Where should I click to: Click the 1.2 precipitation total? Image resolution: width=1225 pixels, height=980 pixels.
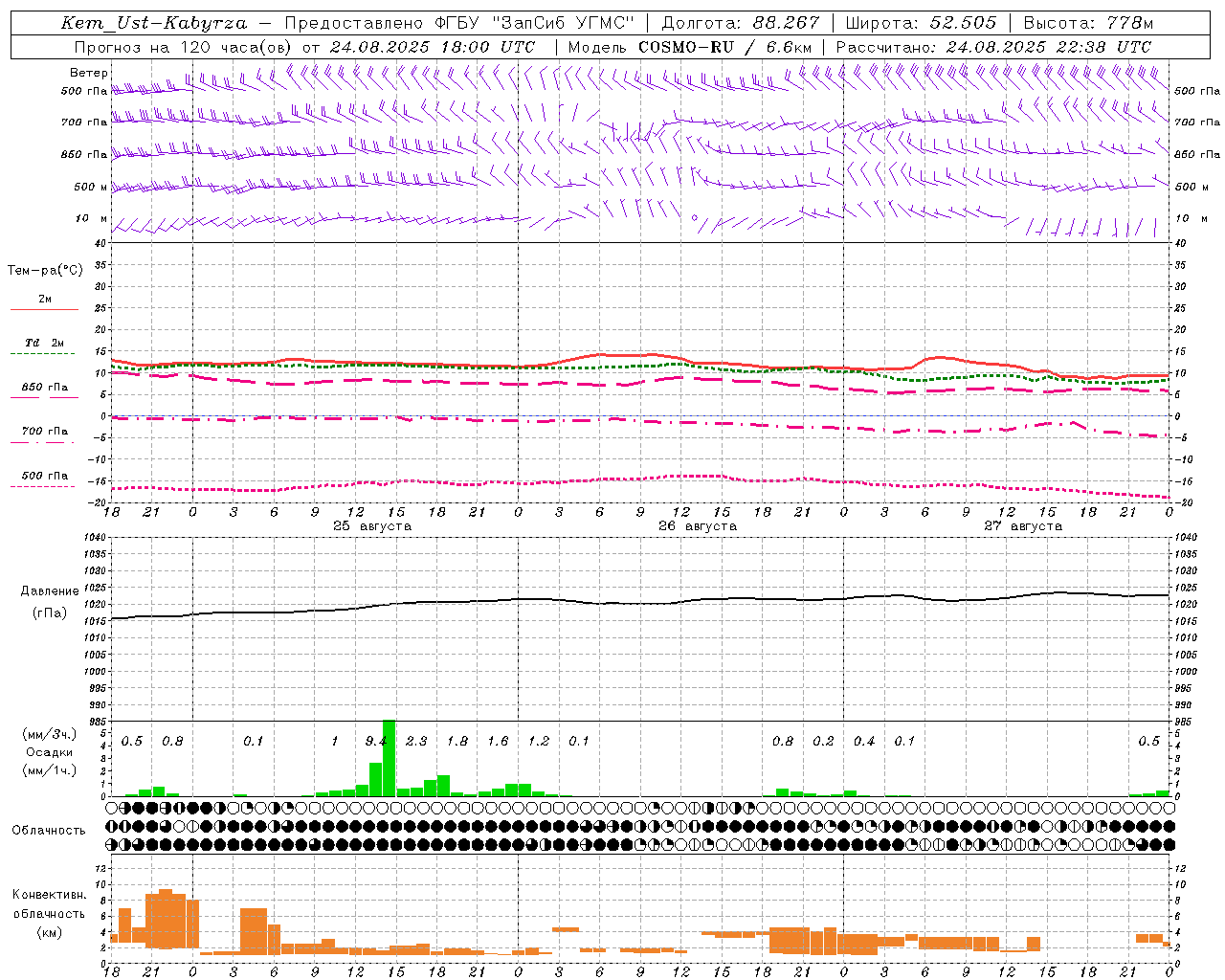[x=539, y=741]
